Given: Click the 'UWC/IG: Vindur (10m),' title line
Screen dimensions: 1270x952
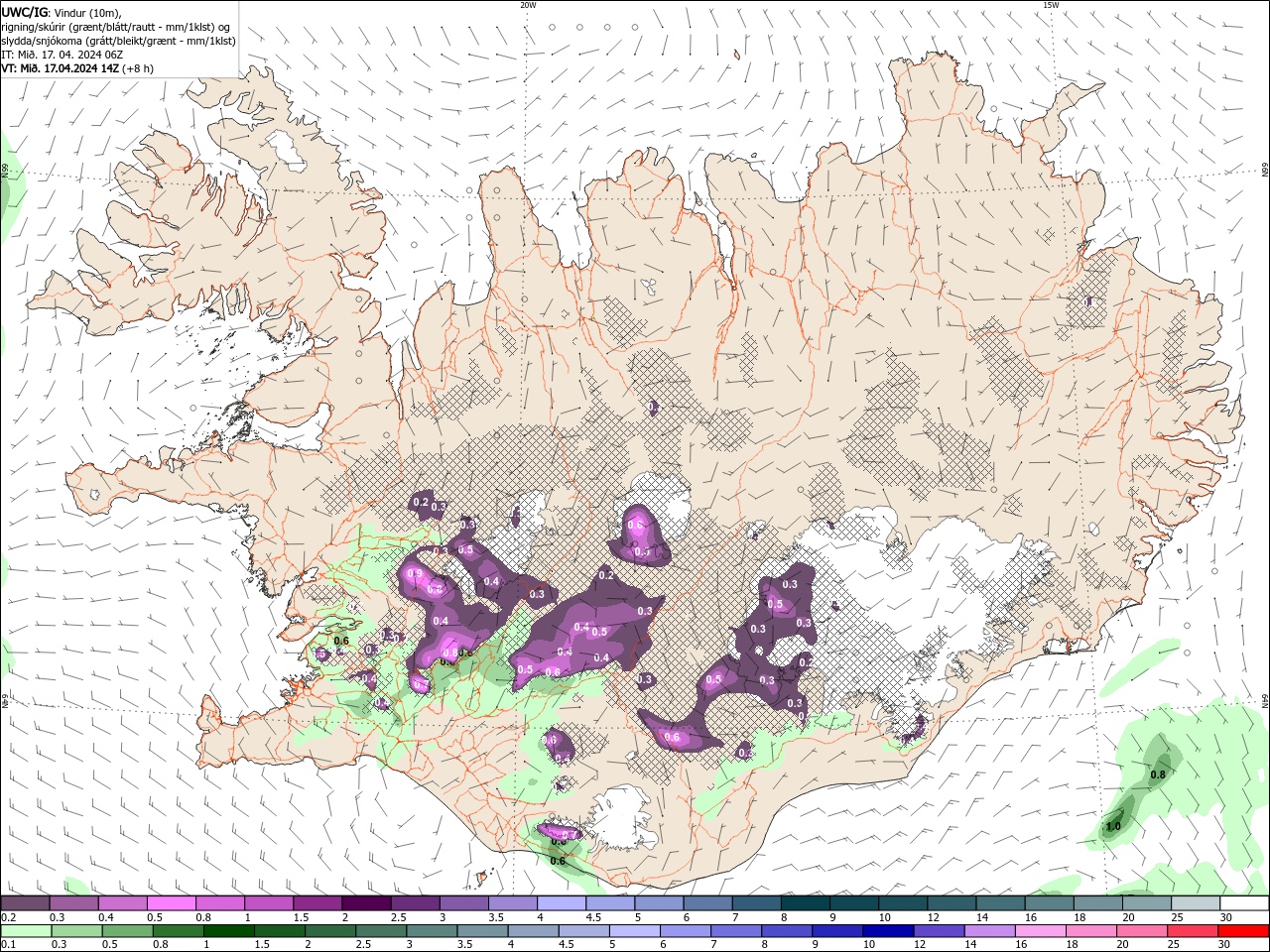Looking at the screenshot, I should (x=61, y=12).
